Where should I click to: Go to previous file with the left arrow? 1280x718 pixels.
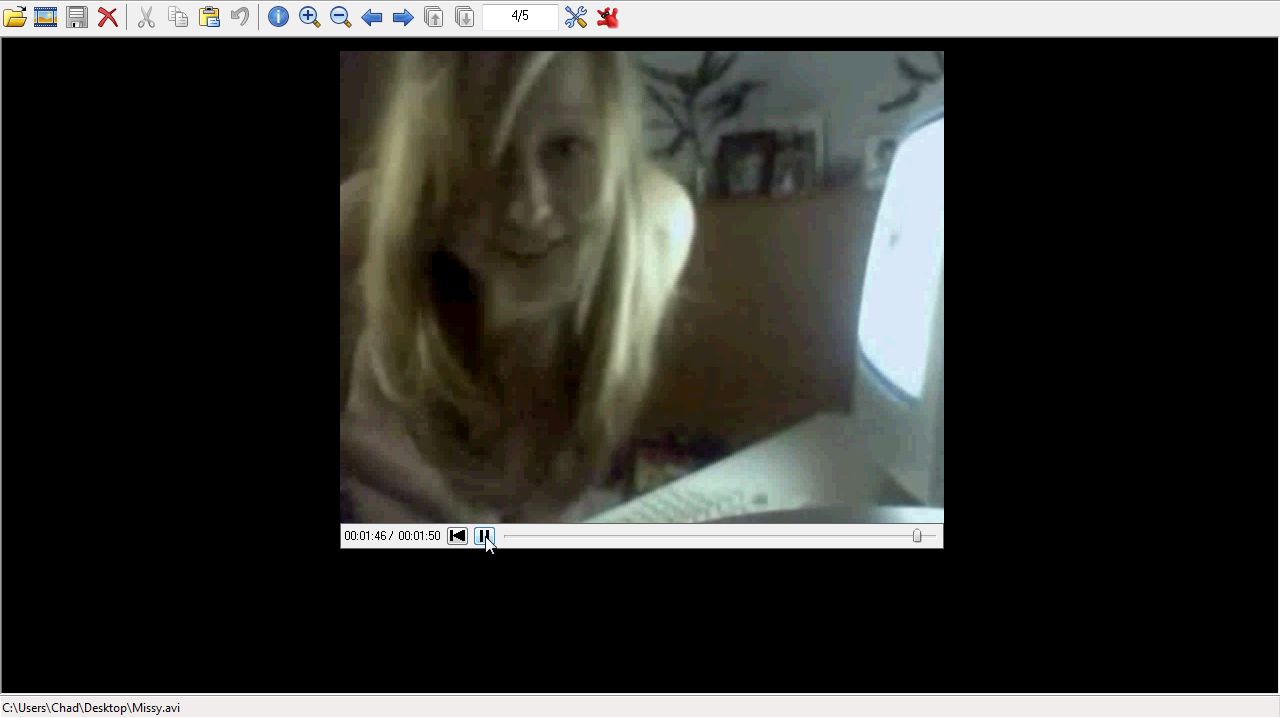tap(371, 17)
